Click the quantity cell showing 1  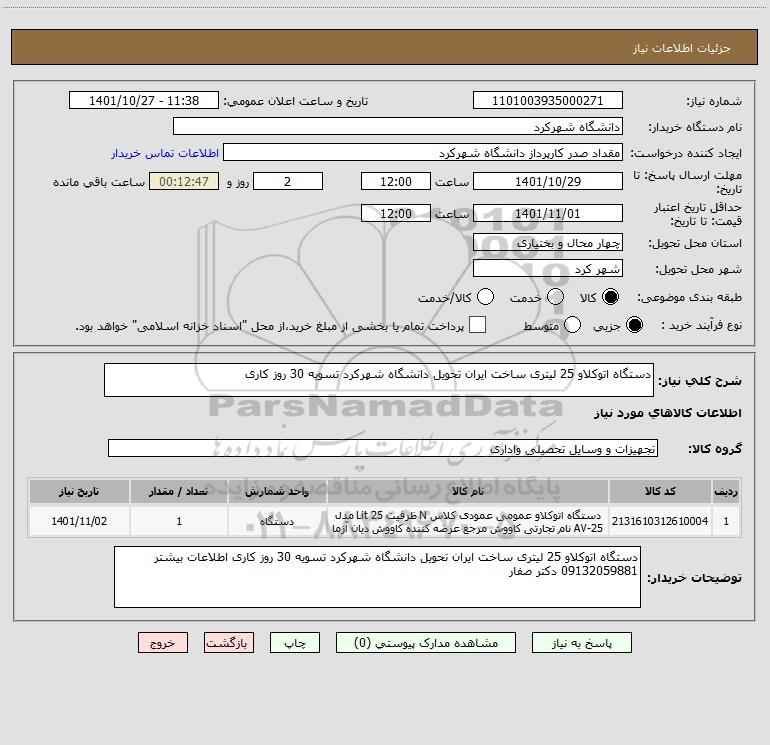coord(179,521)
